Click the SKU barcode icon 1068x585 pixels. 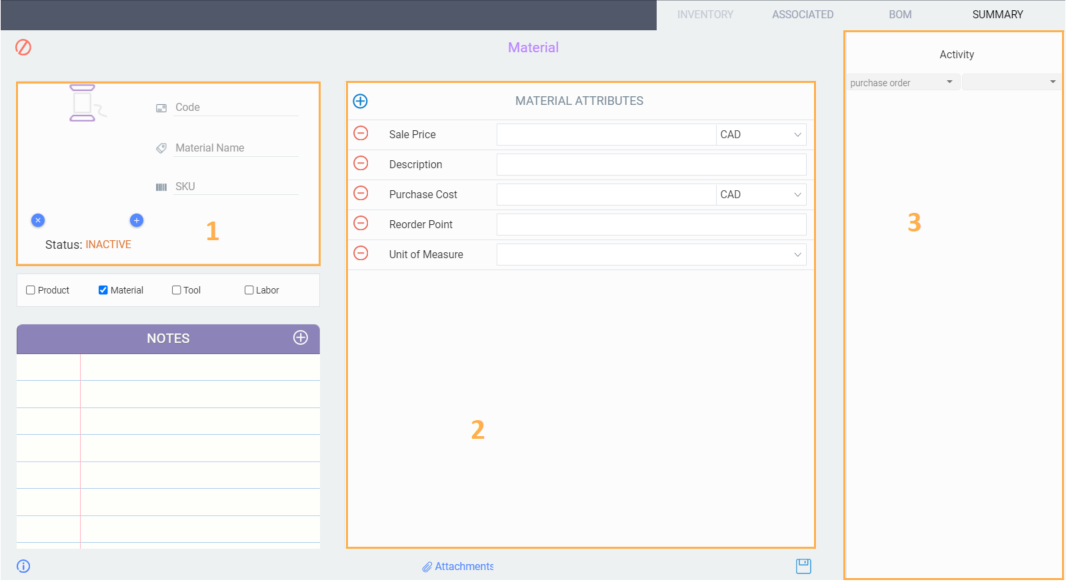point(161,187)
